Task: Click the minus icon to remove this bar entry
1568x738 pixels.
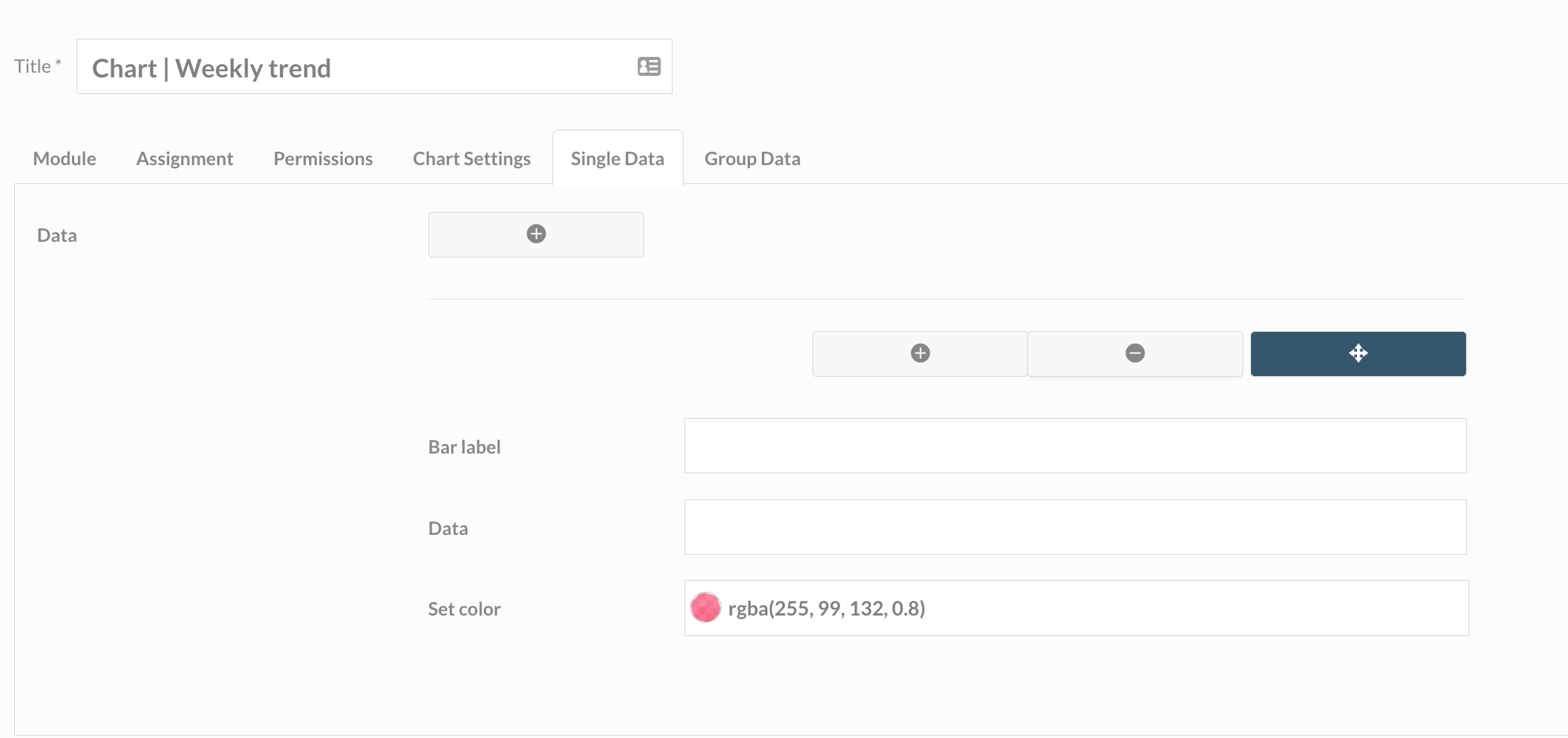Action: point(1135,353)
